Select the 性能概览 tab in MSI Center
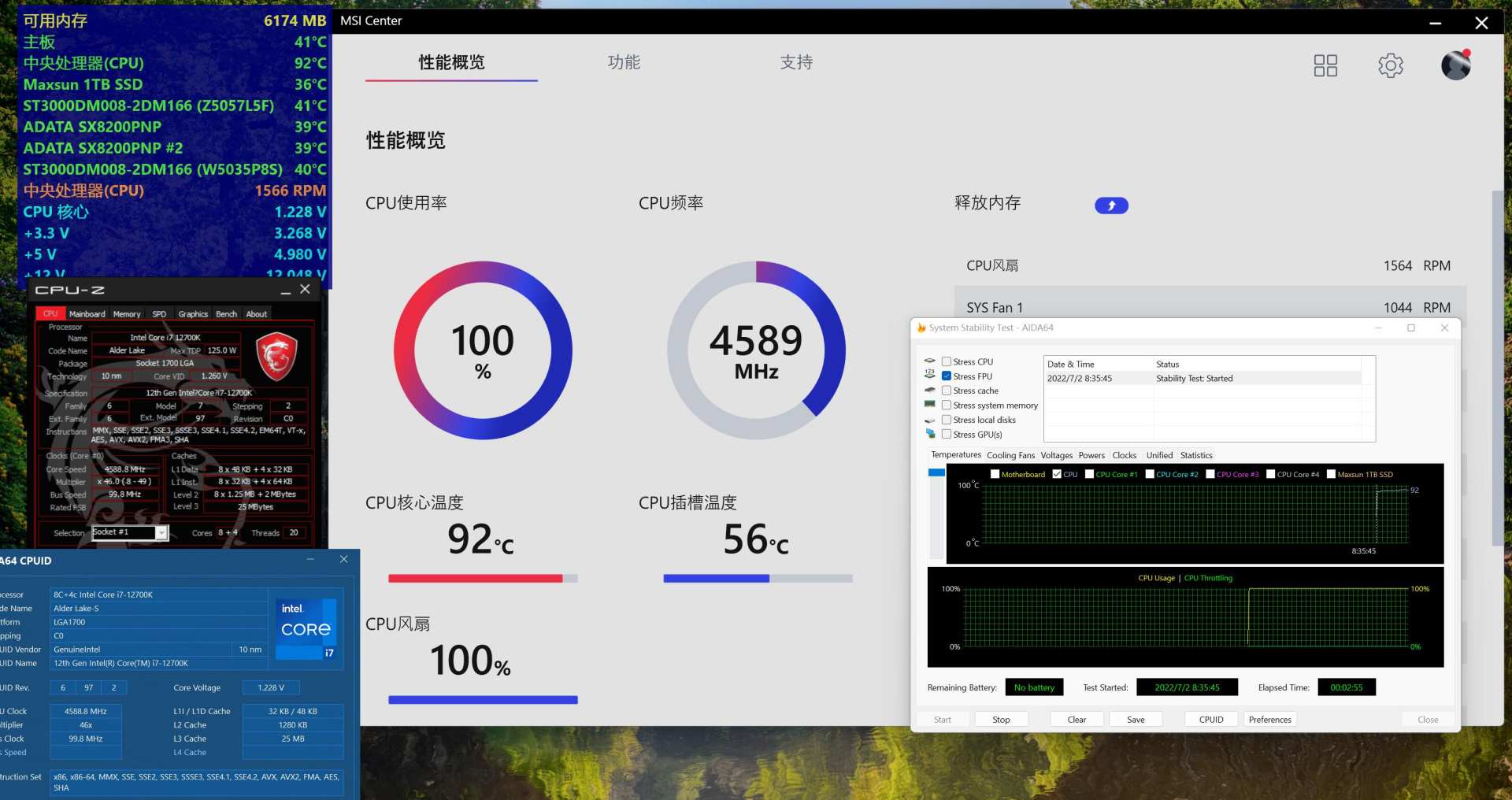This screenshot has width=1512, height=800. [x=451, y=62]
